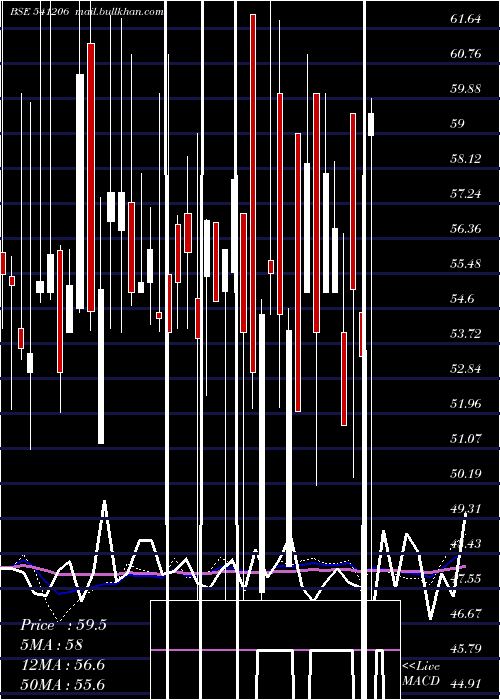
Task: Click the BSE 541206 chart title
Action: click(40, 12)
